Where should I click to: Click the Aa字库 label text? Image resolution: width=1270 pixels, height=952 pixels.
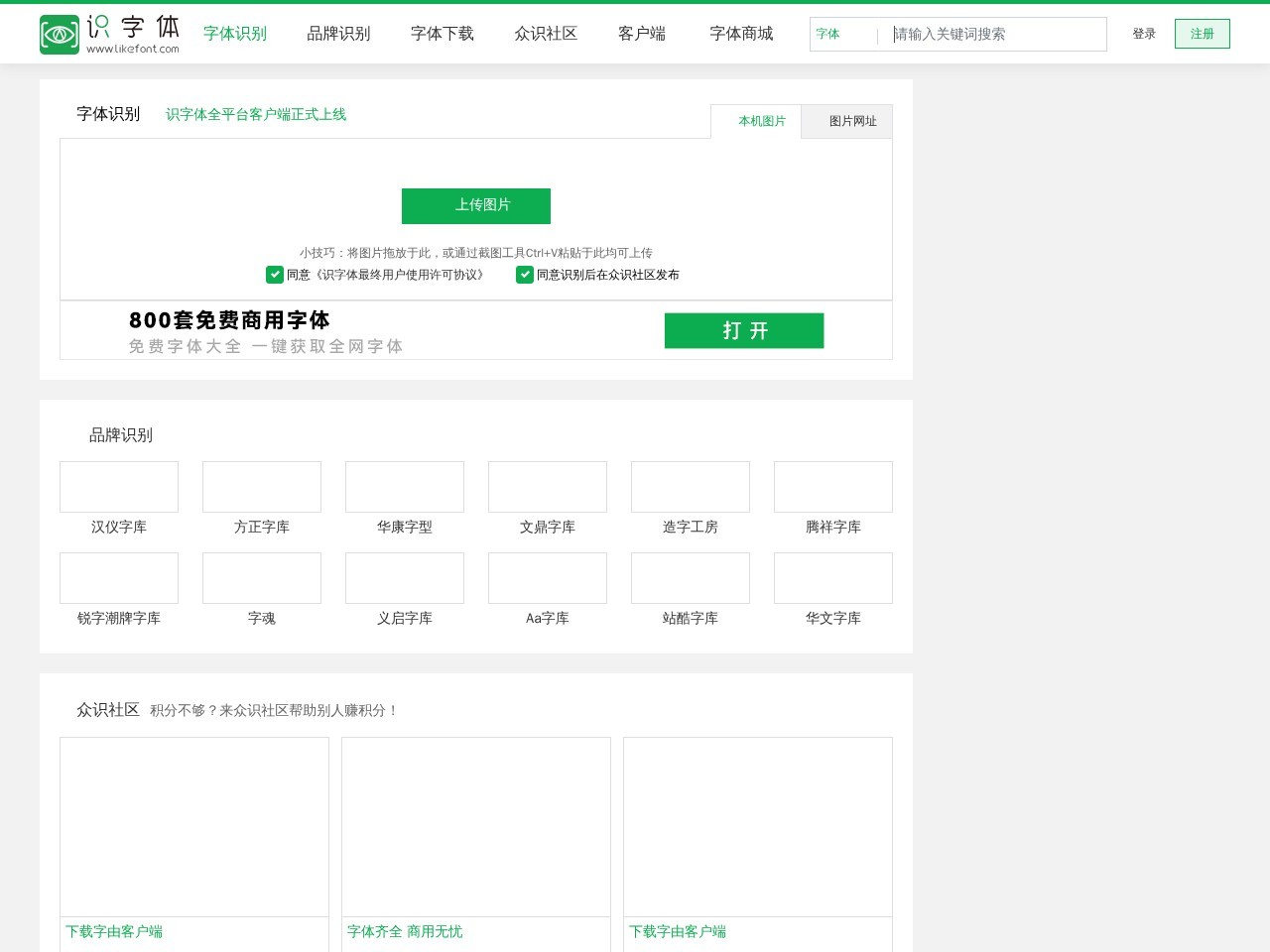point(548,619)
